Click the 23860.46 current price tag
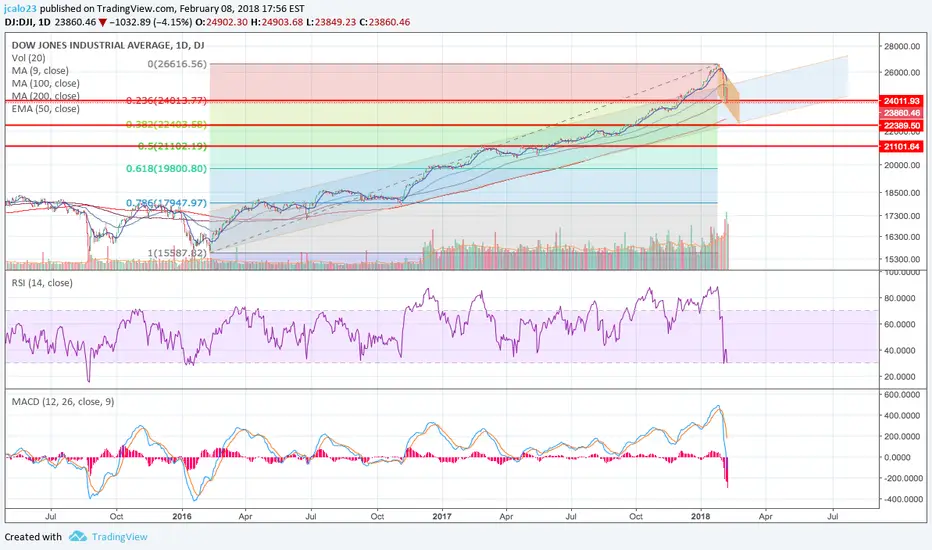Image resolution: width=932 pixels, height=550 pixels. tap(902, 113)
